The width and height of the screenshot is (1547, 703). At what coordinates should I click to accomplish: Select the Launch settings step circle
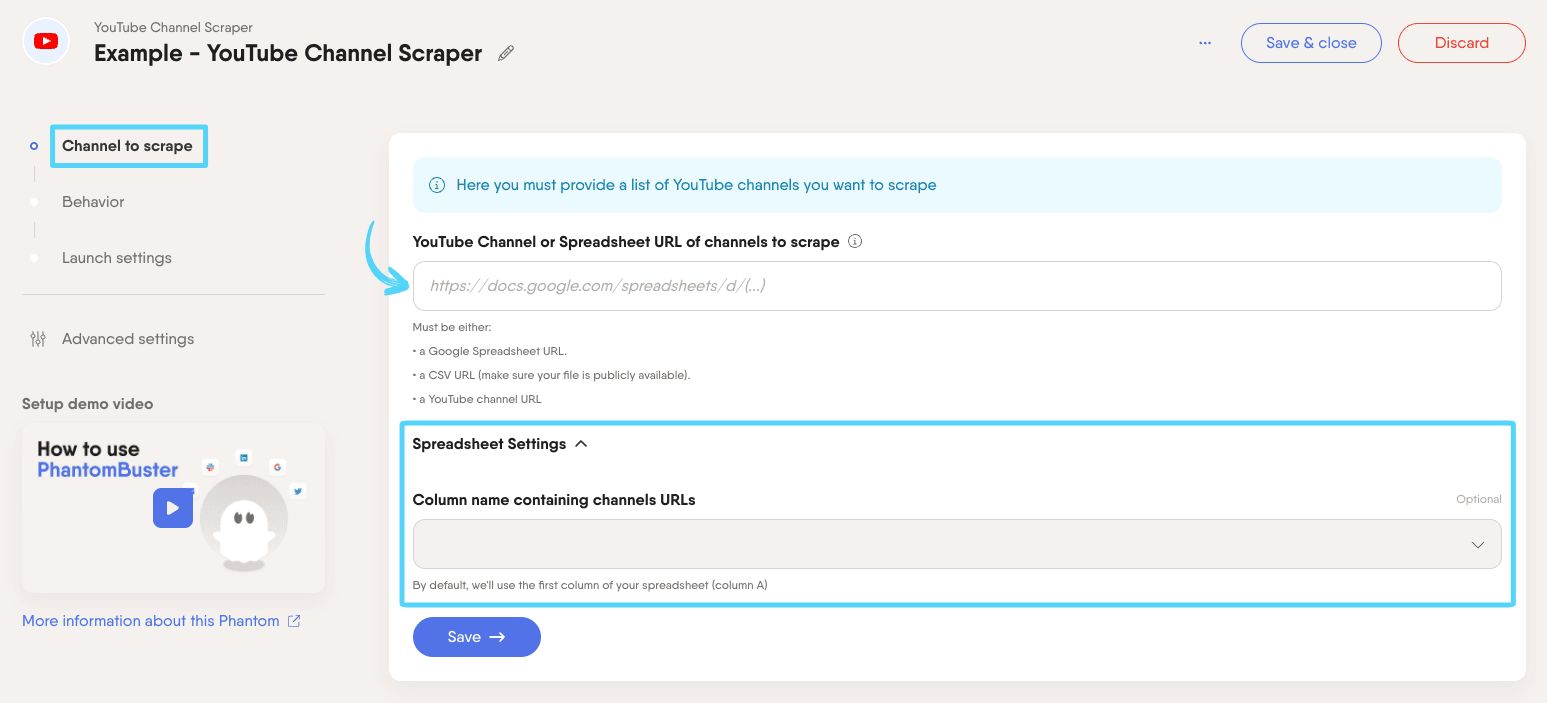(33, 258)
